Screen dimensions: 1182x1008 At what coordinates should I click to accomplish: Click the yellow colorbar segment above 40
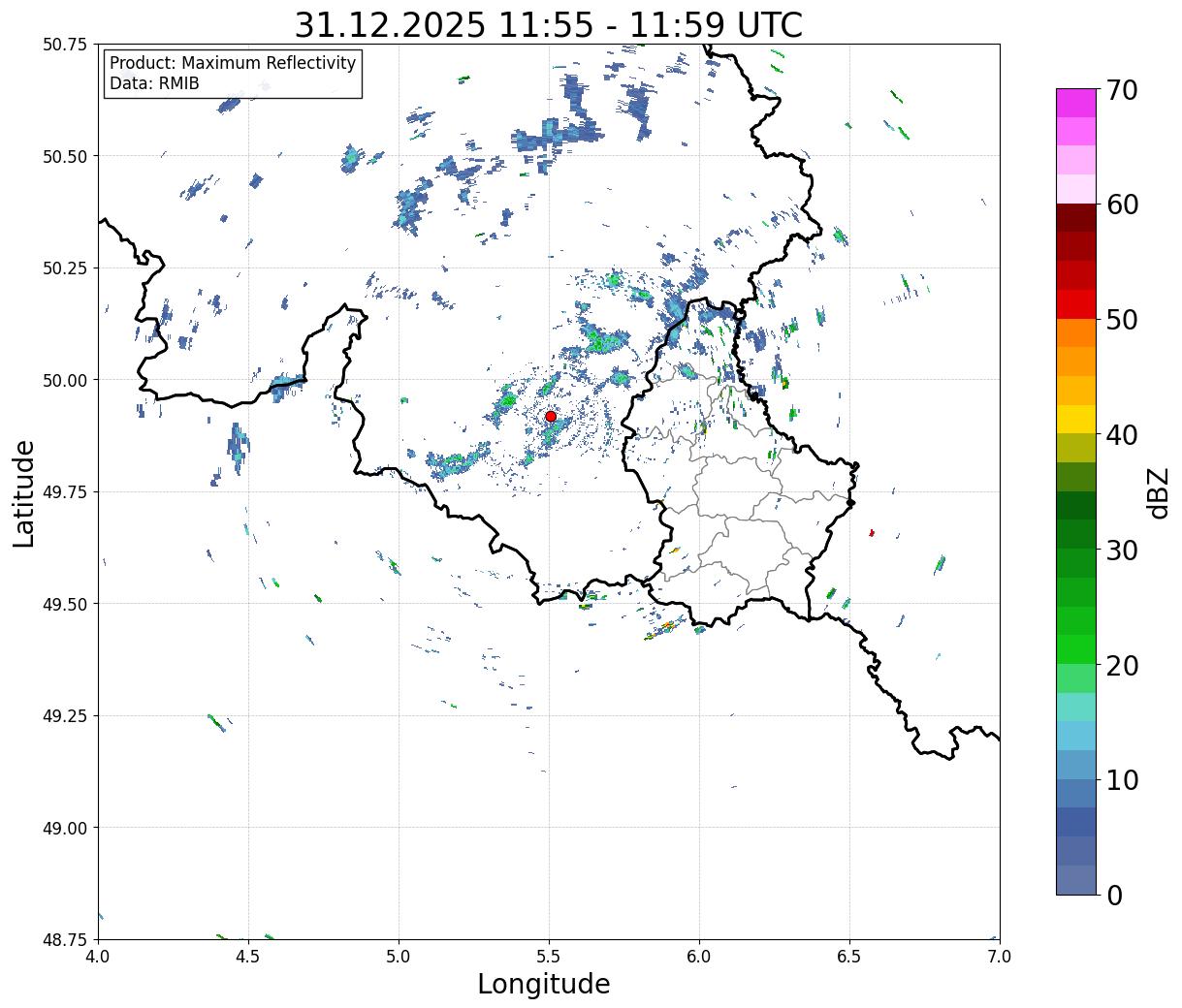point(1076,419)
